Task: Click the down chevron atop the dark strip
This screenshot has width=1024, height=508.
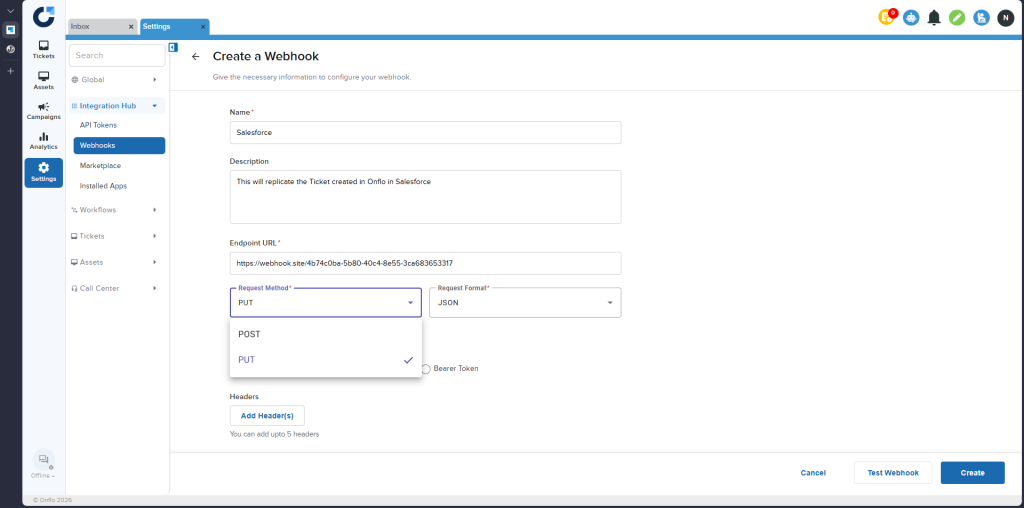Action: 10,11
